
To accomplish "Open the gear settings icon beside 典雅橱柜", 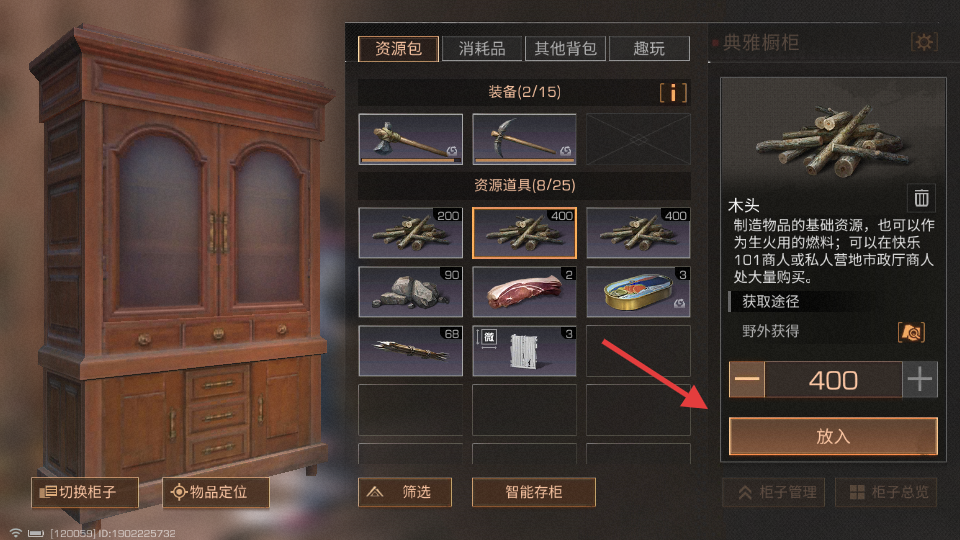I will tap(924, 42).
